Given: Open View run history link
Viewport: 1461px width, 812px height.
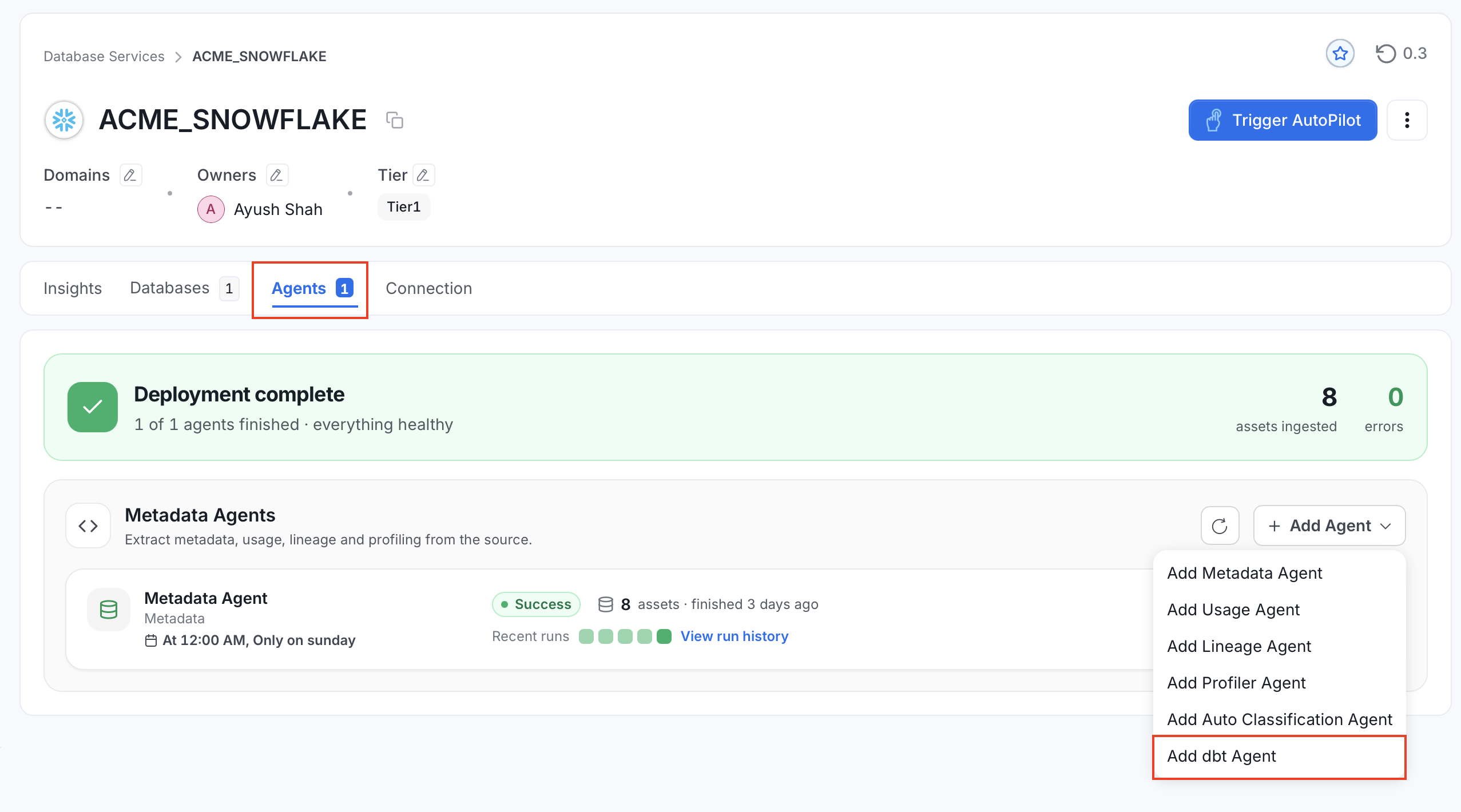Looking at the screenshot, I should pyautogui.click(x=735, y=636).
